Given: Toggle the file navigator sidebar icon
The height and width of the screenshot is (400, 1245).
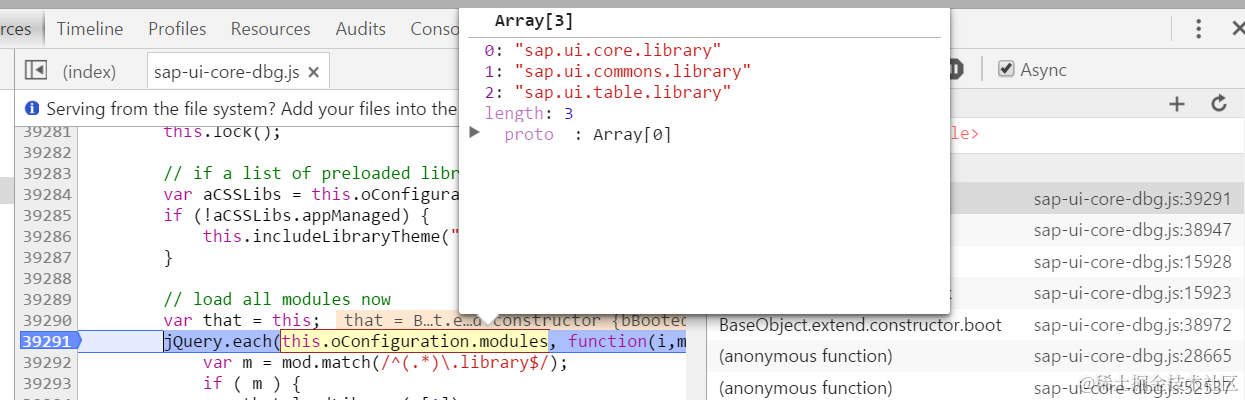Looking at the screenshot, I should (36, 70).
